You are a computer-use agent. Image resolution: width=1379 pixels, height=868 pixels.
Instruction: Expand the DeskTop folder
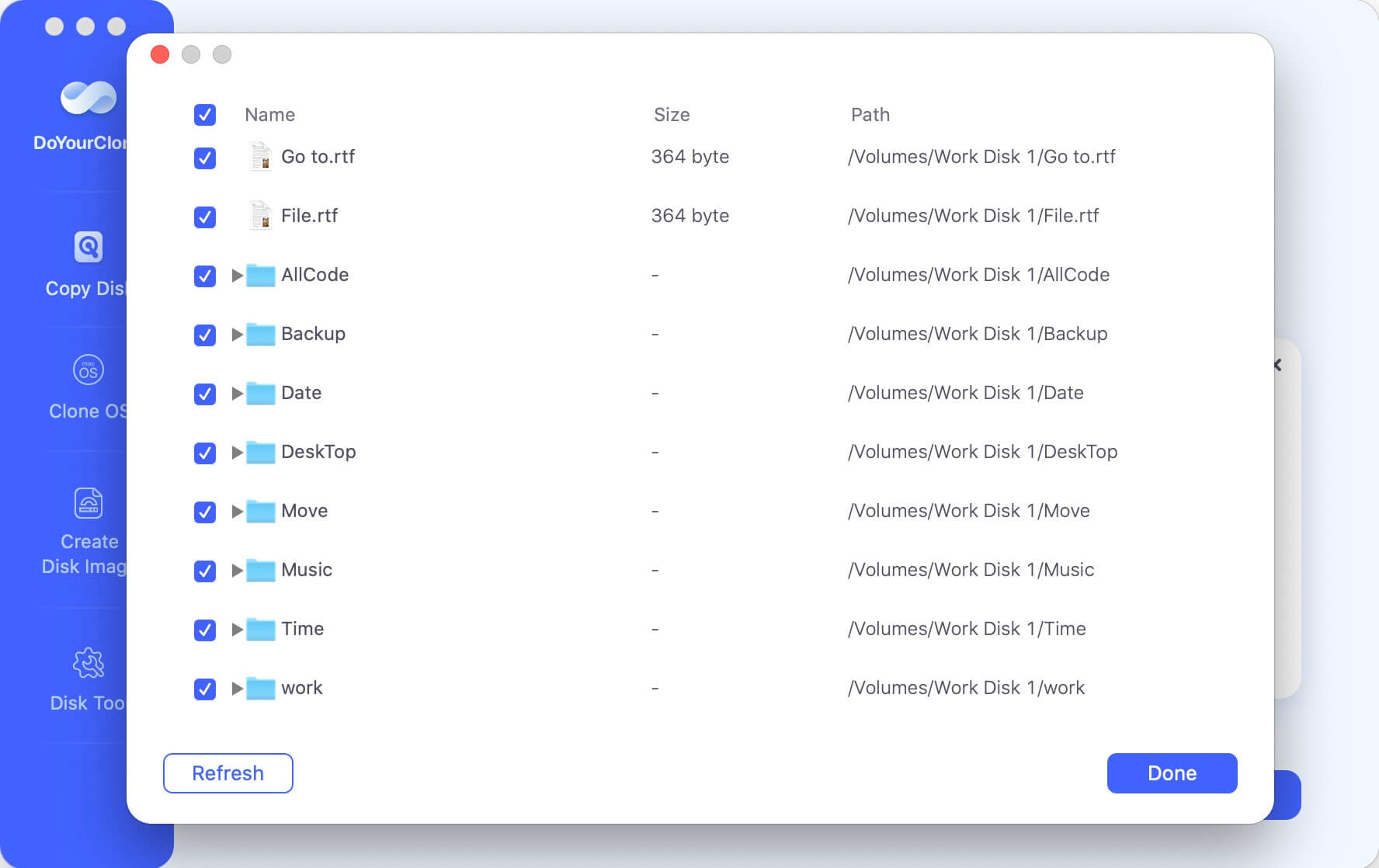point(238,453)
